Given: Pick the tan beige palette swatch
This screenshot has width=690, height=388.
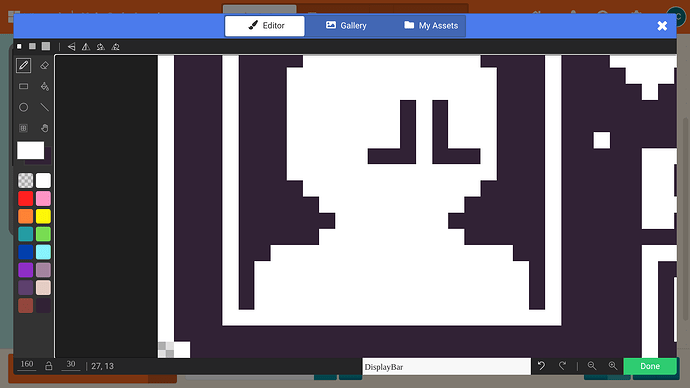Looking at the screenshot, I should click(43, 288).
